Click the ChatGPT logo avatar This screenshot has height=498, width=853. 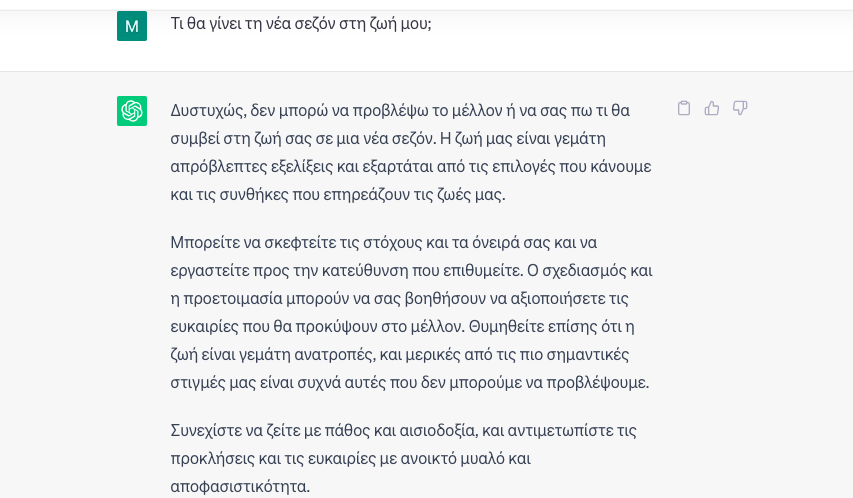(x=132, y=111)
